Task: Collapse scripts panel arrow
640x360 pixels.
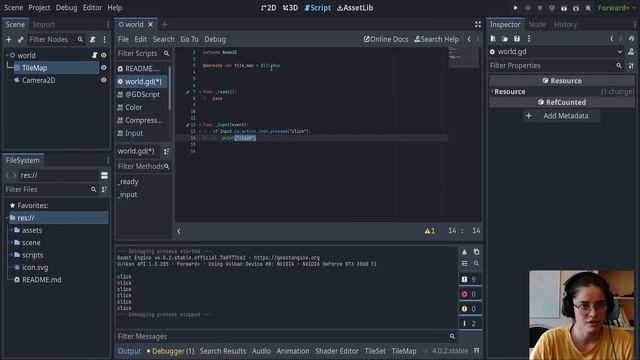Action: point(179,231)
